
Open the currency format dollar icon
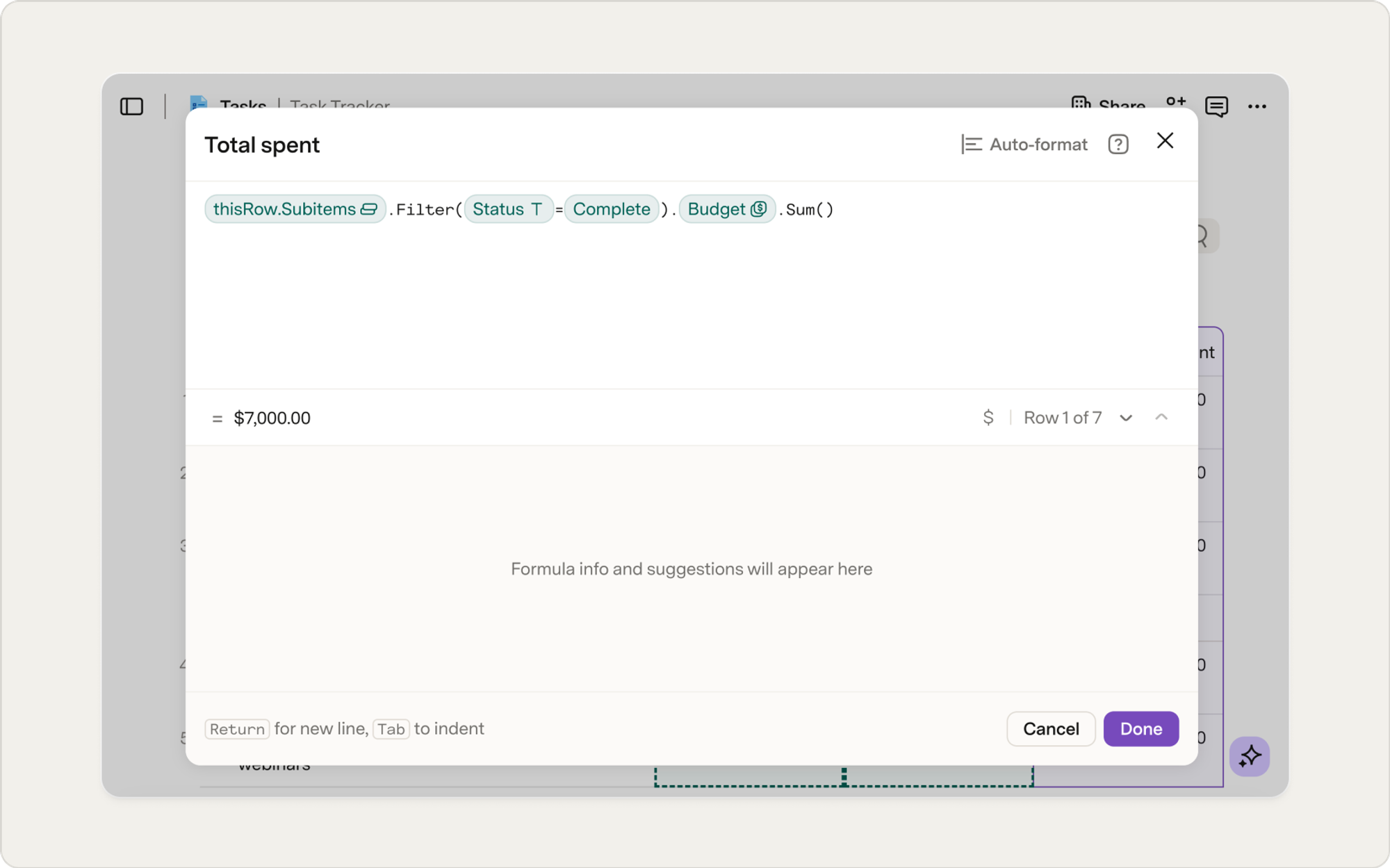[988, 418]
